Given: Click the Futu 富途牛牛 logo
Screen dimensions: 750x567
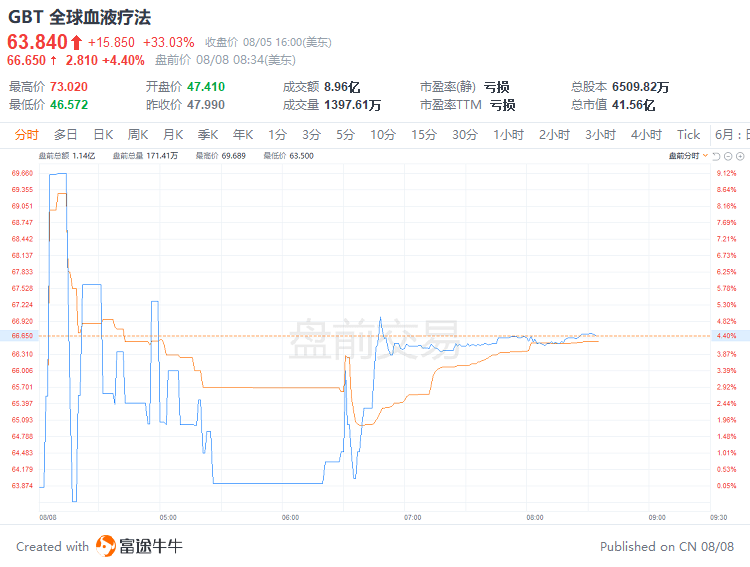Looking at the screenshot, I should tap(139, 546).
